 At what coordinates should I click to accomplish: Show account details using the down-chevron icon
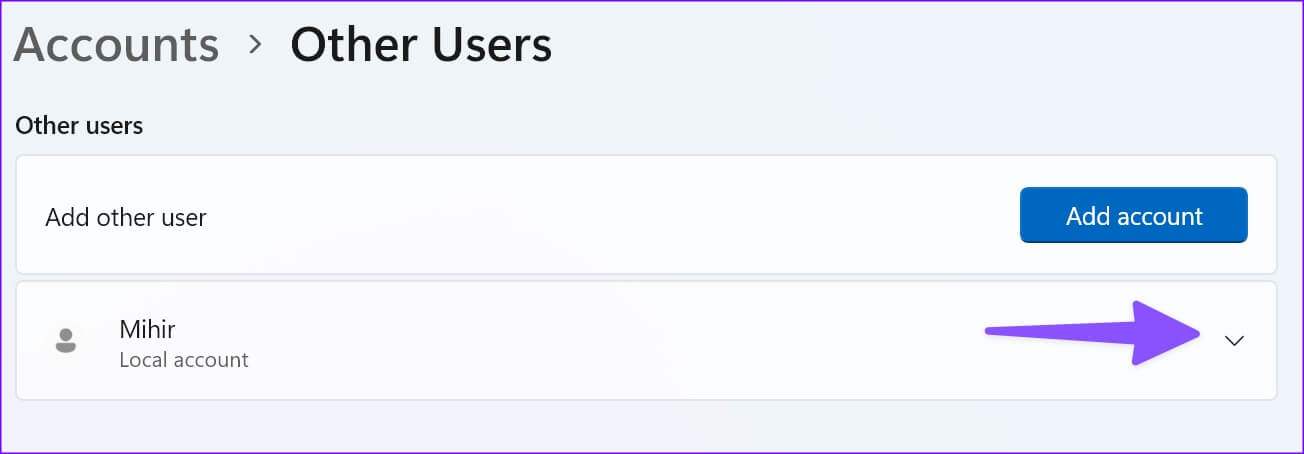[1235, 340]
